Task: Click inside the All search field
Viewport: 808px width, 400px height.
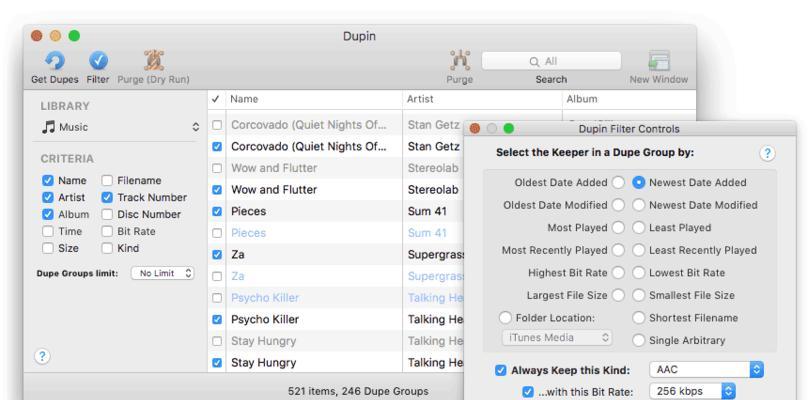Action: (x=551, y=61)
